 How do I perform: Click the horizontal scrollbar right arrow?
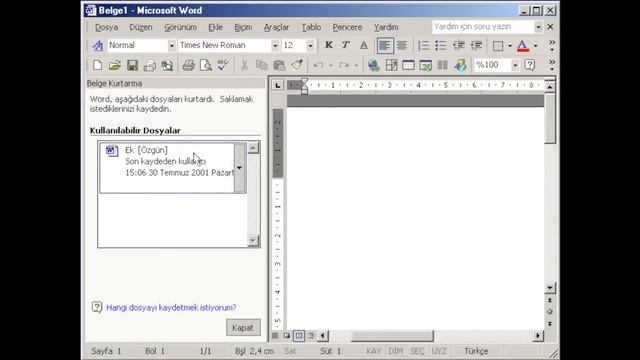(x=538, y=336)
